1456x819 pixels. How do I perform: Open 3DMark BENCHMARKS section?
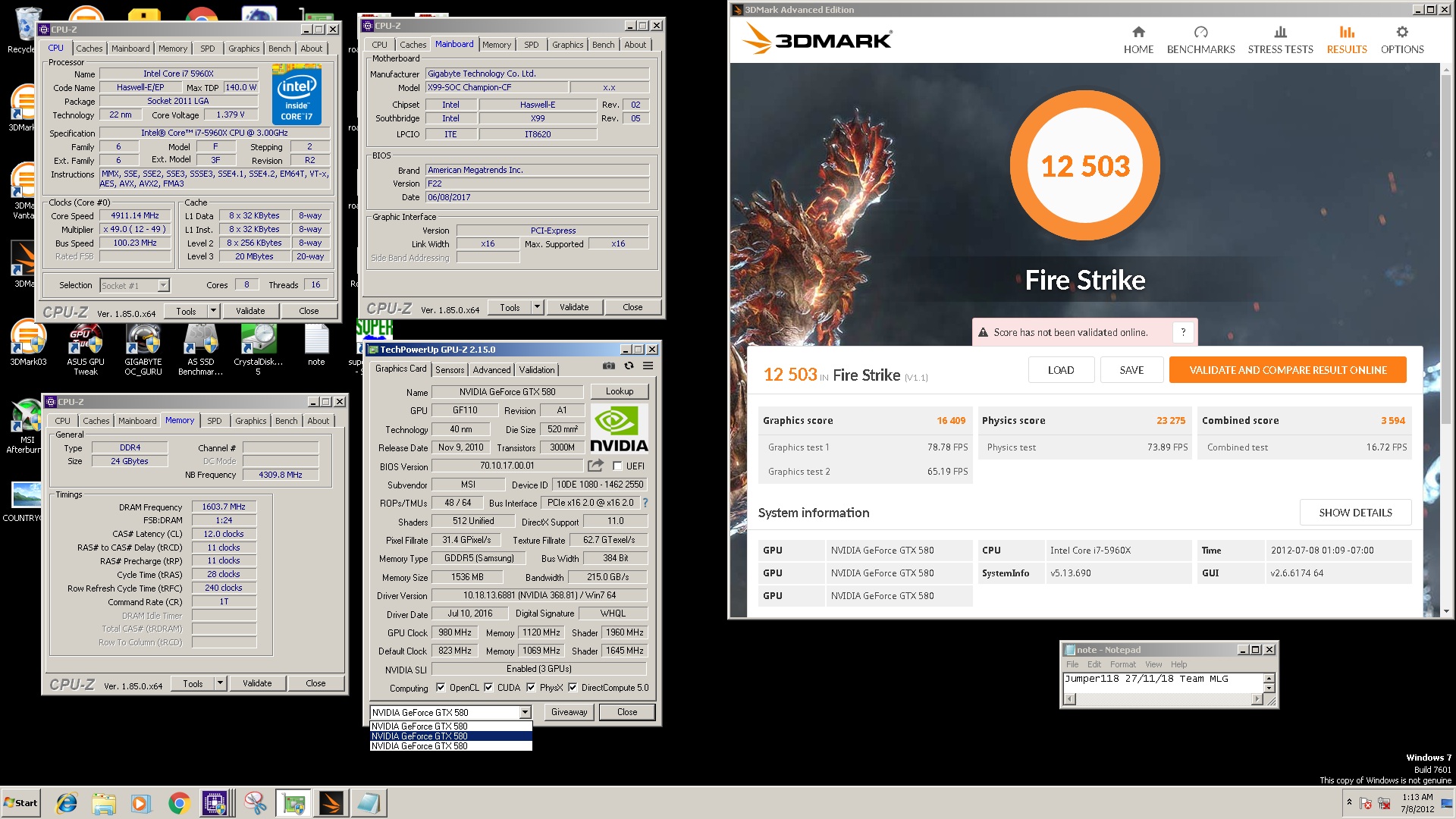tap(1200, 40)
